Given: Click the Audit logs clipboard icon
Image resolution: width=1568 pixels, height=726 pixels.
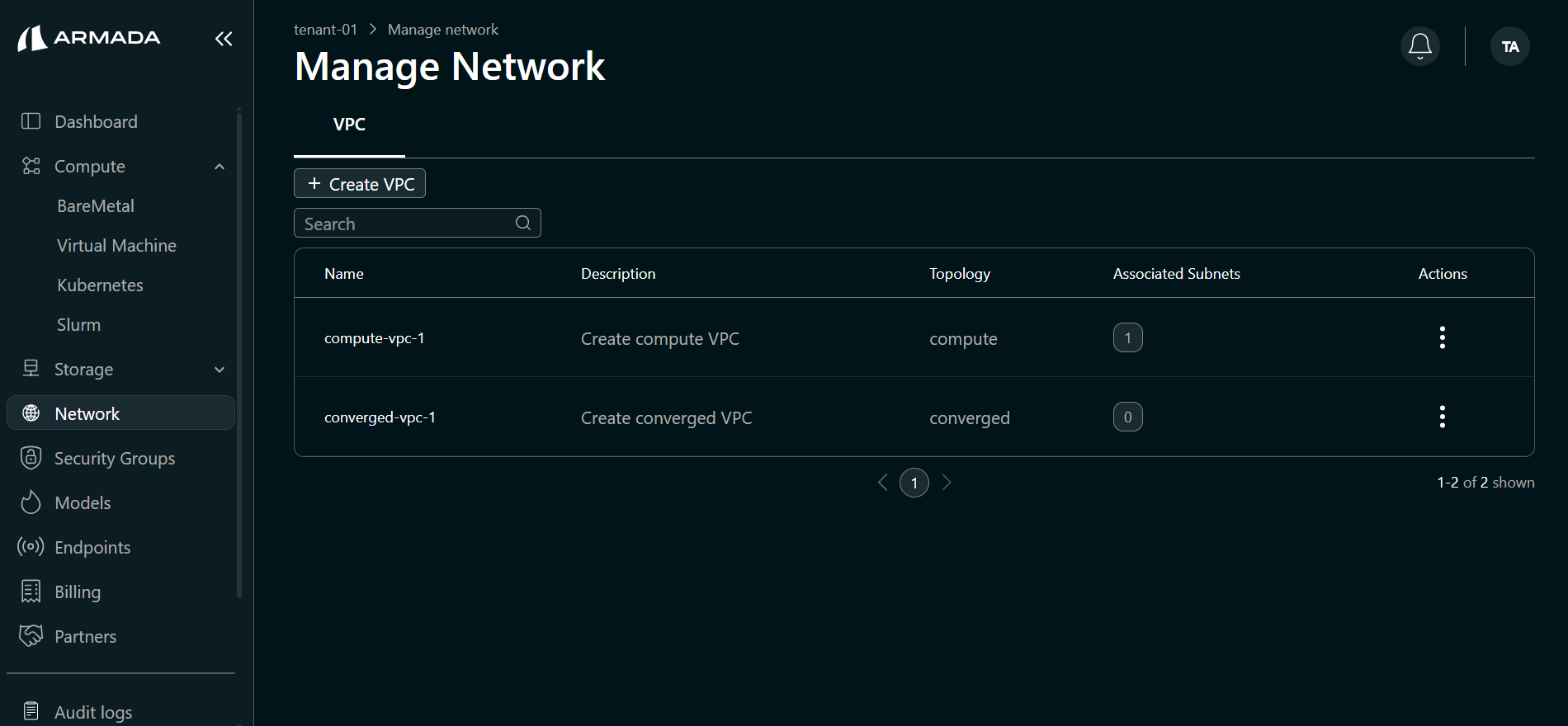Looking at the screenshot, I should click(31, 711).
